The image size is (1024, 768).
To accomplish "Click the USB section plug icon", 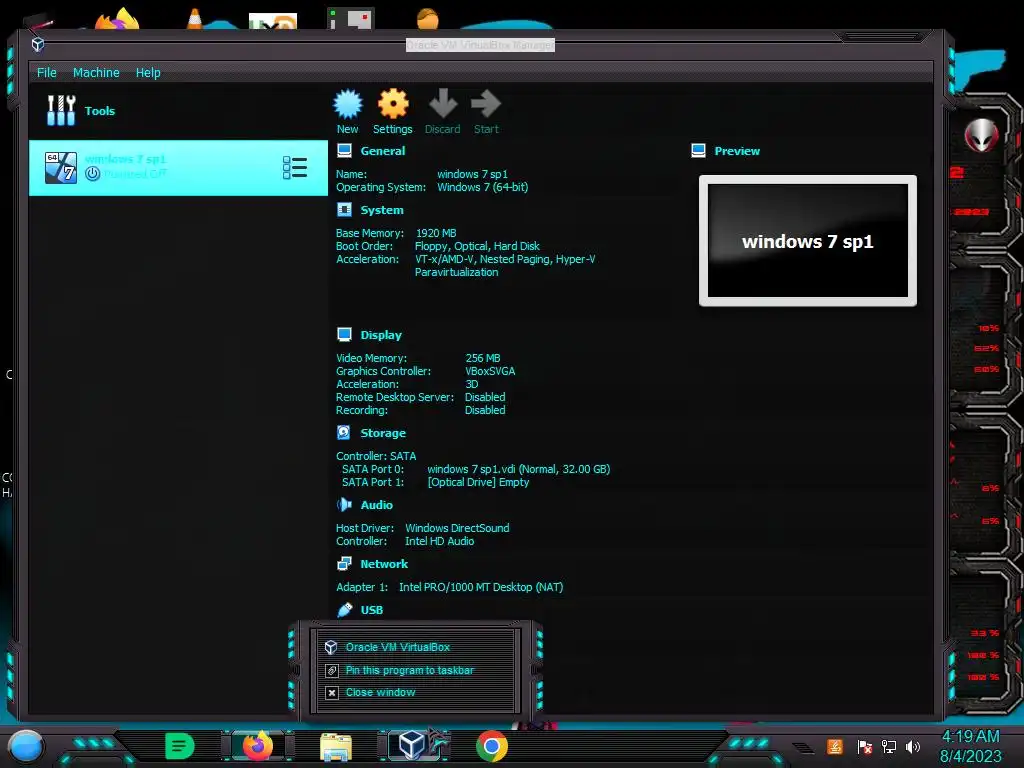I will click(x=344, y=609).
